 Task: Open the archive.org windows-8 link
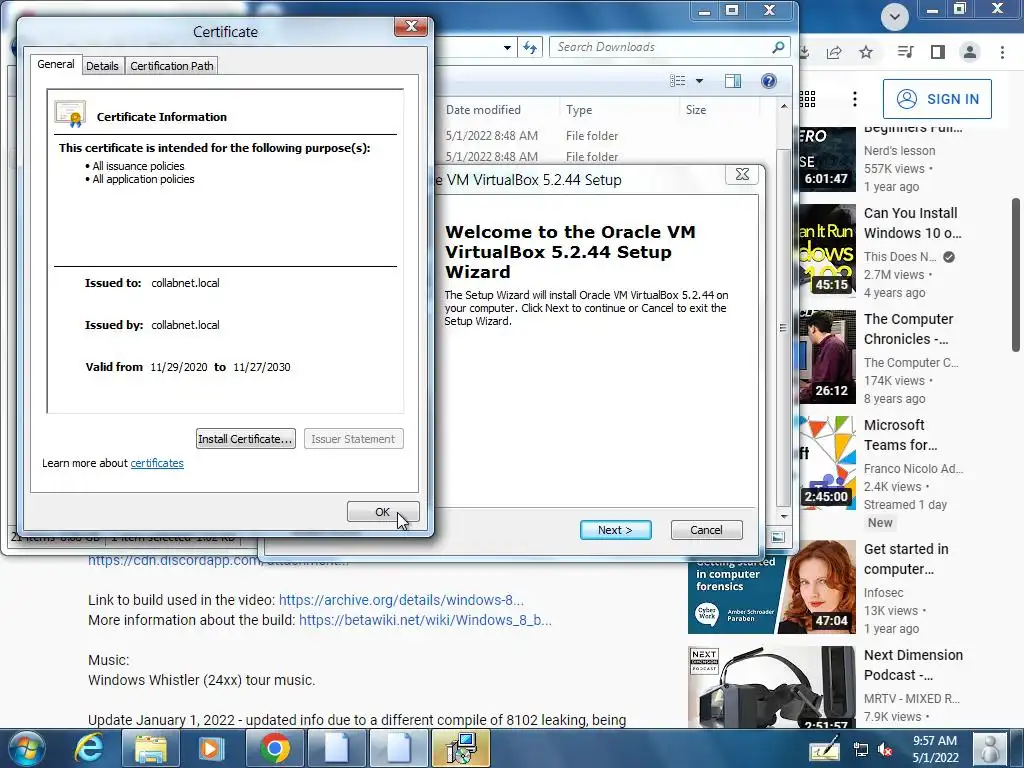pos(401,600)
